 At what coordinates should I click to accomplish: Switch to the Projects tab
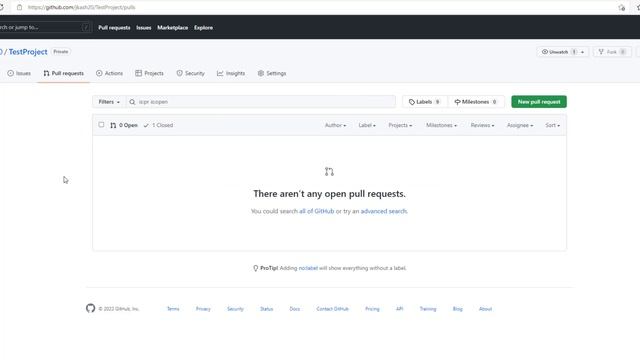click(149, 73)
